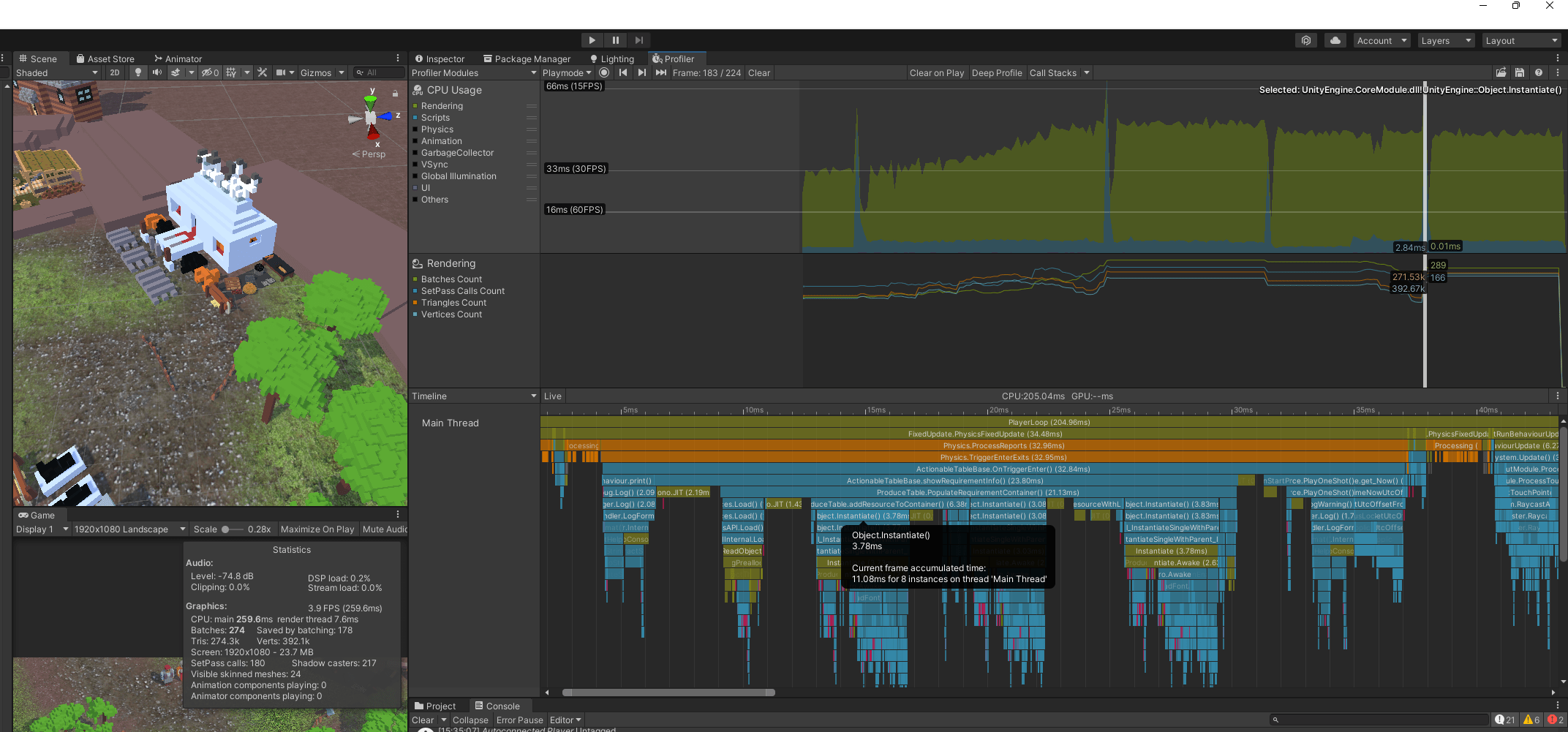Image resolution: width=1568 pixels, height=732 pixels.
Task: Toggle scene lighting with the lightbulb icon
Action: 138,72
